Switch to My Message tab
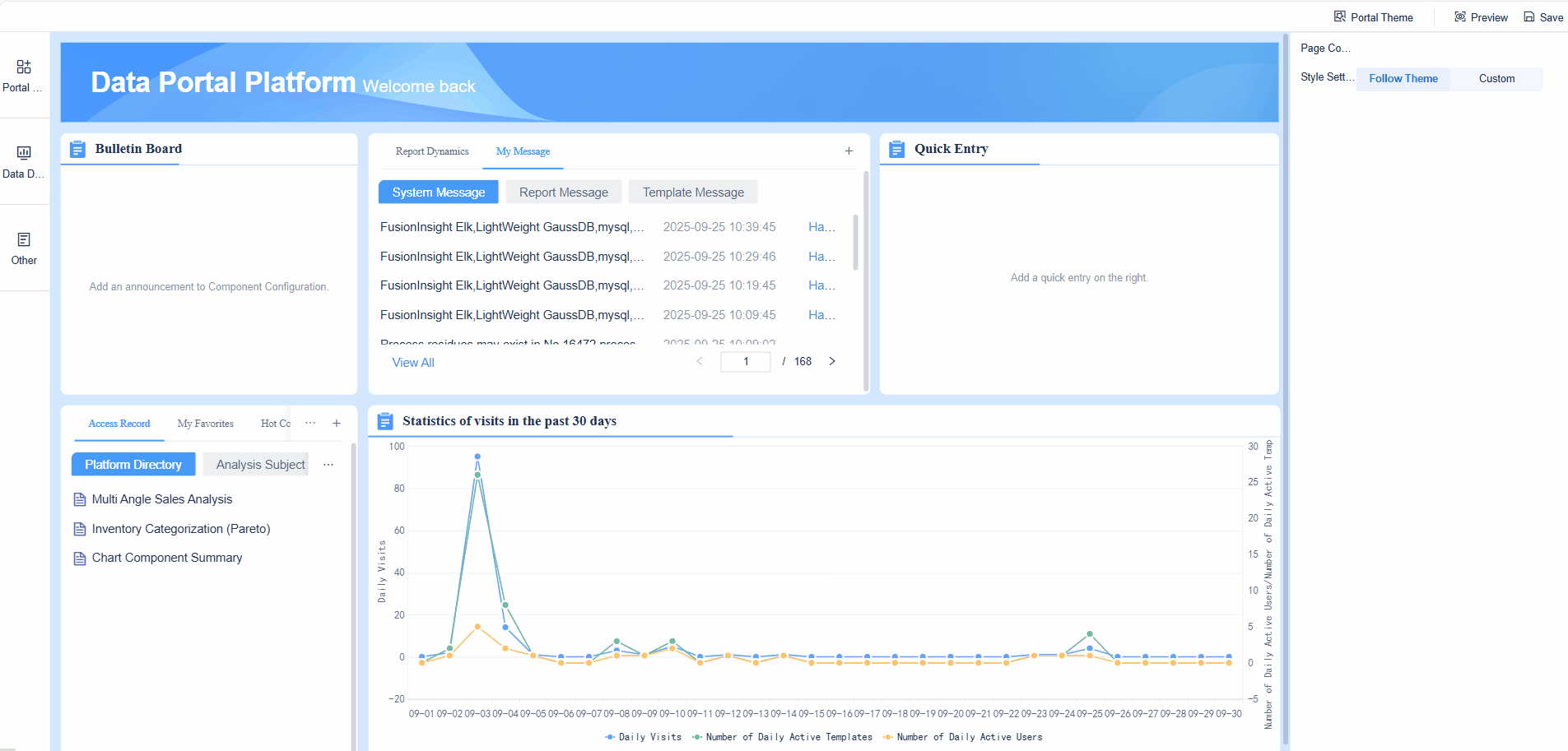 coord(523,151)
